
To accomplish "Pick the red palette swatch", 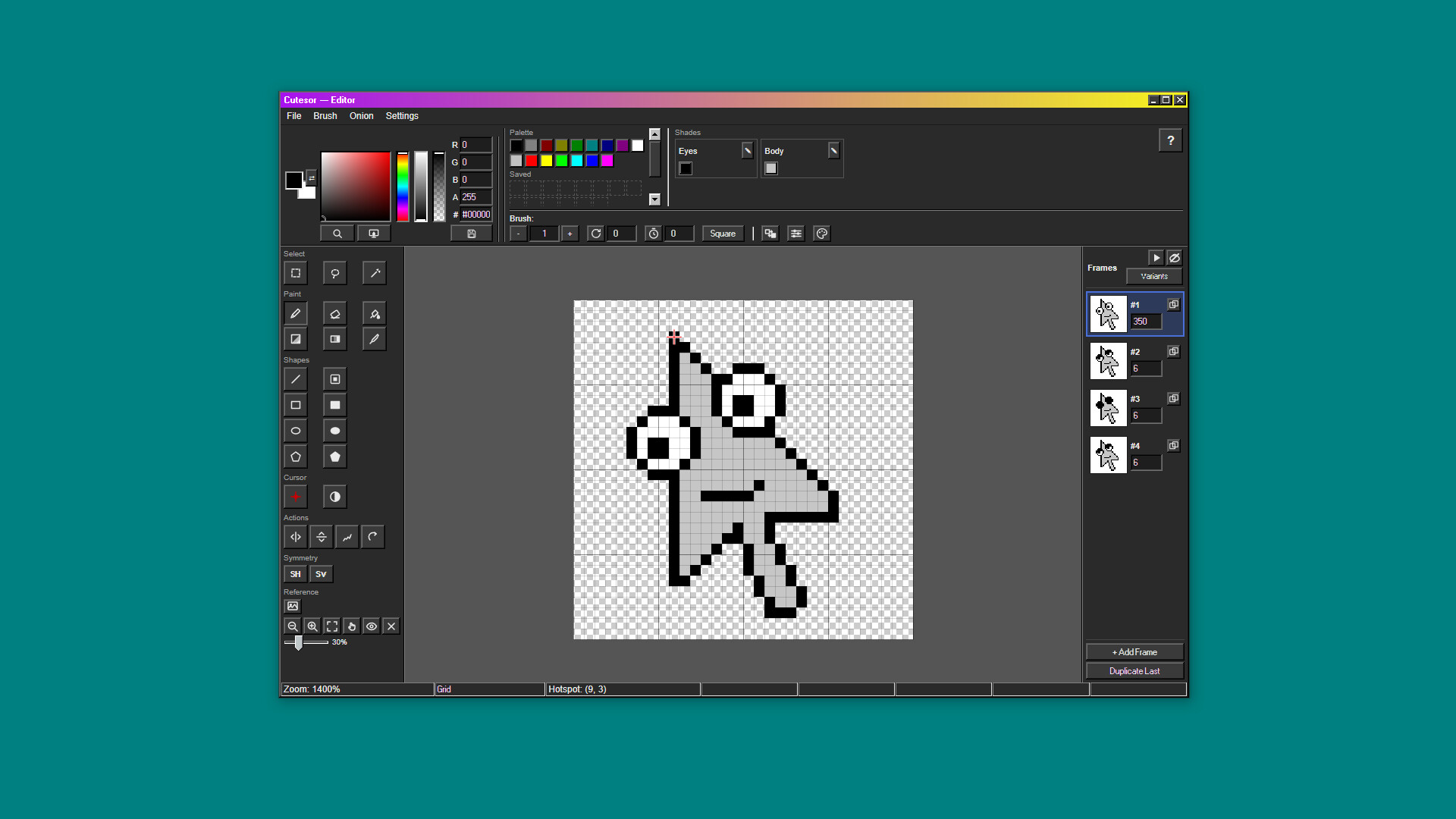I will pyautogui.click(x=532, y=161).
